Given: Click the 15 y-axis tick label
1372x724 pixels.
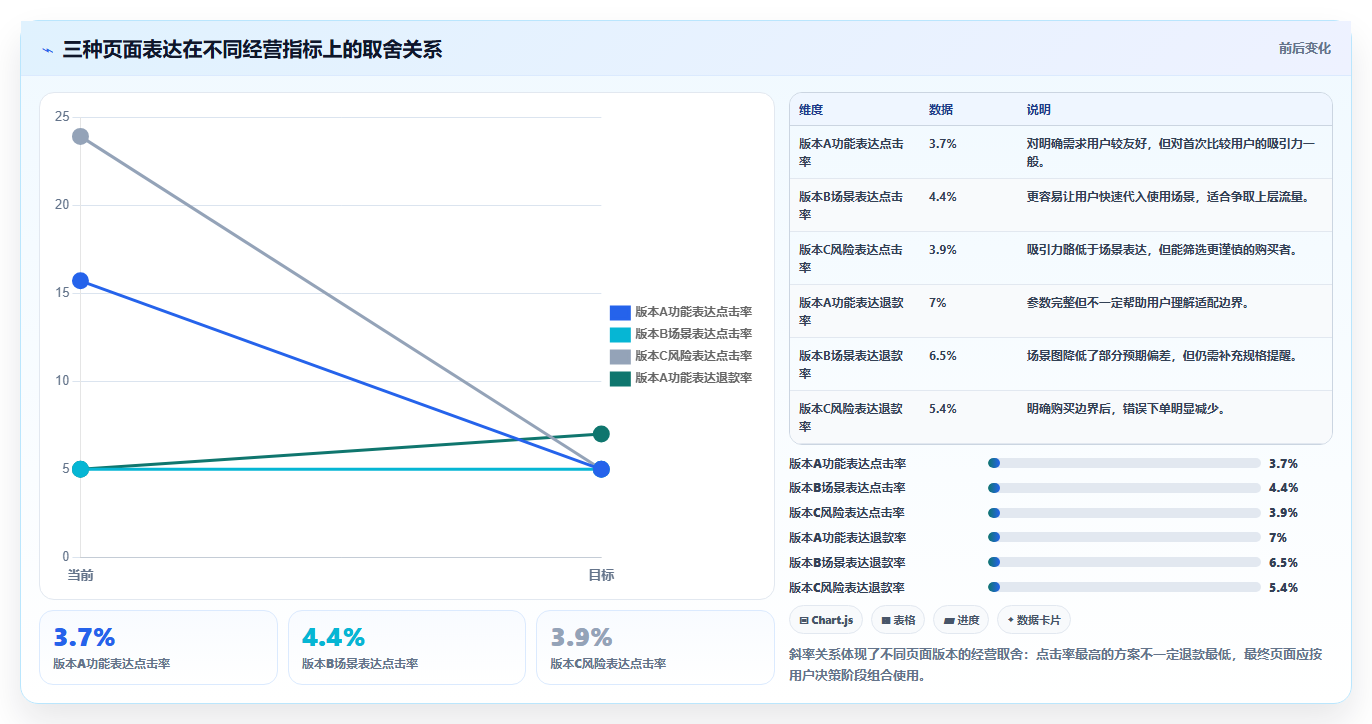Looking at the screenshot, I should [62, 293].
